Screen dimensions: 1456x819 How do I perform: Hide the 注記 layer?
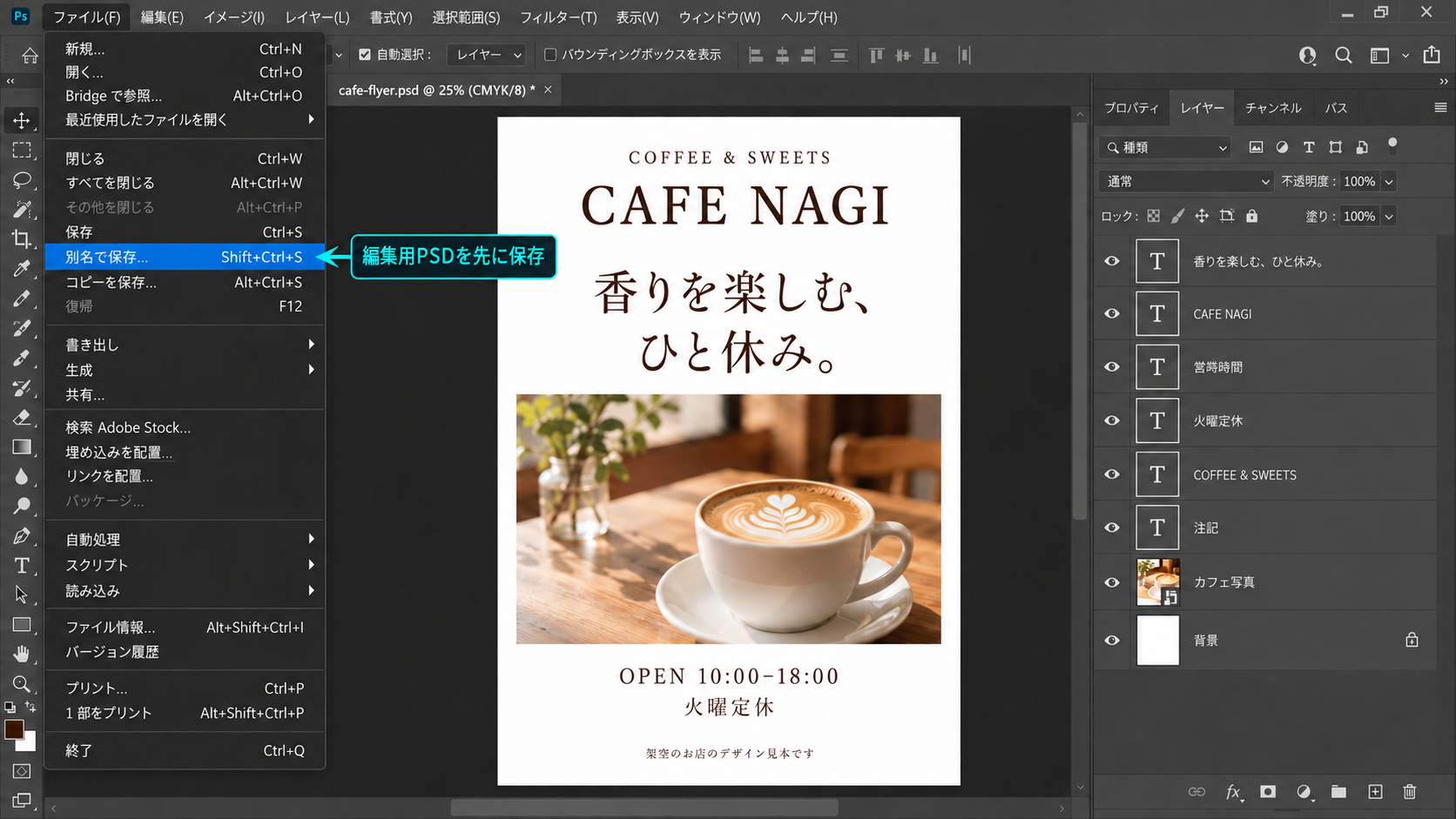coord(1112,527)
